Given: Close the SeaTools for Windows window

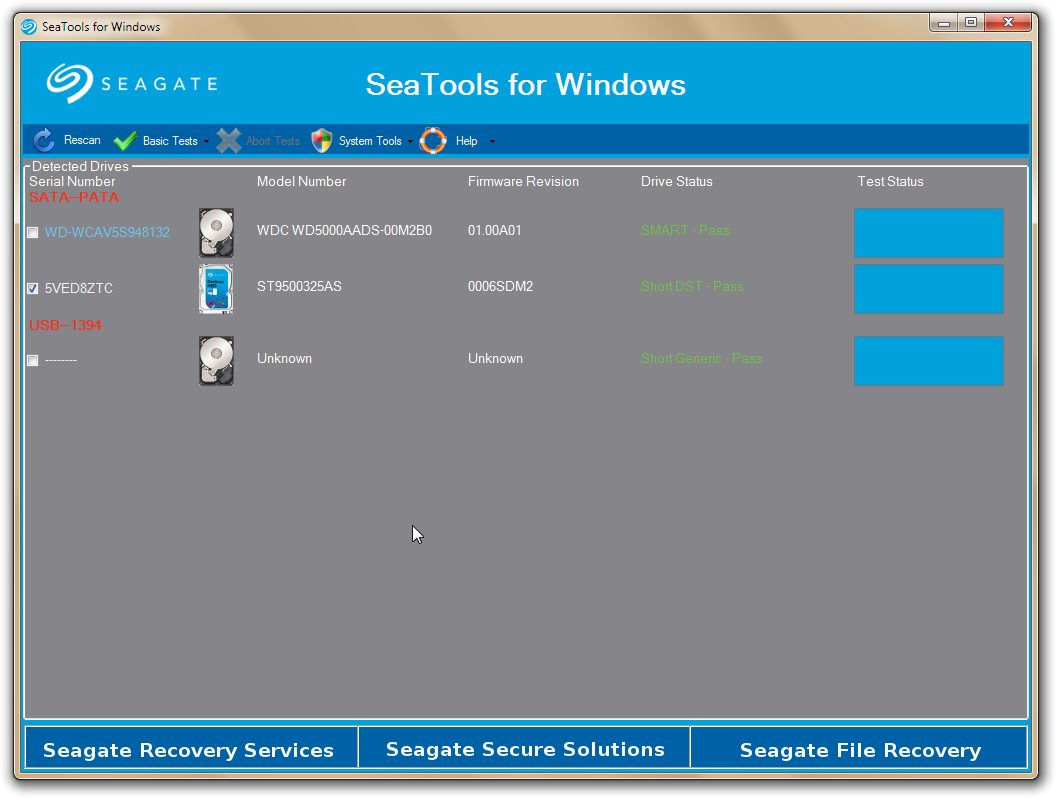Looking at the screenshot, I should (x=1008, y=23).
